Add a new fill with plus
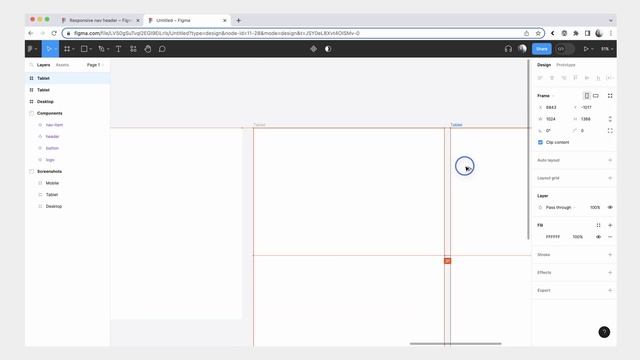Viewport: 640px width, 360px height. (610, 225)
